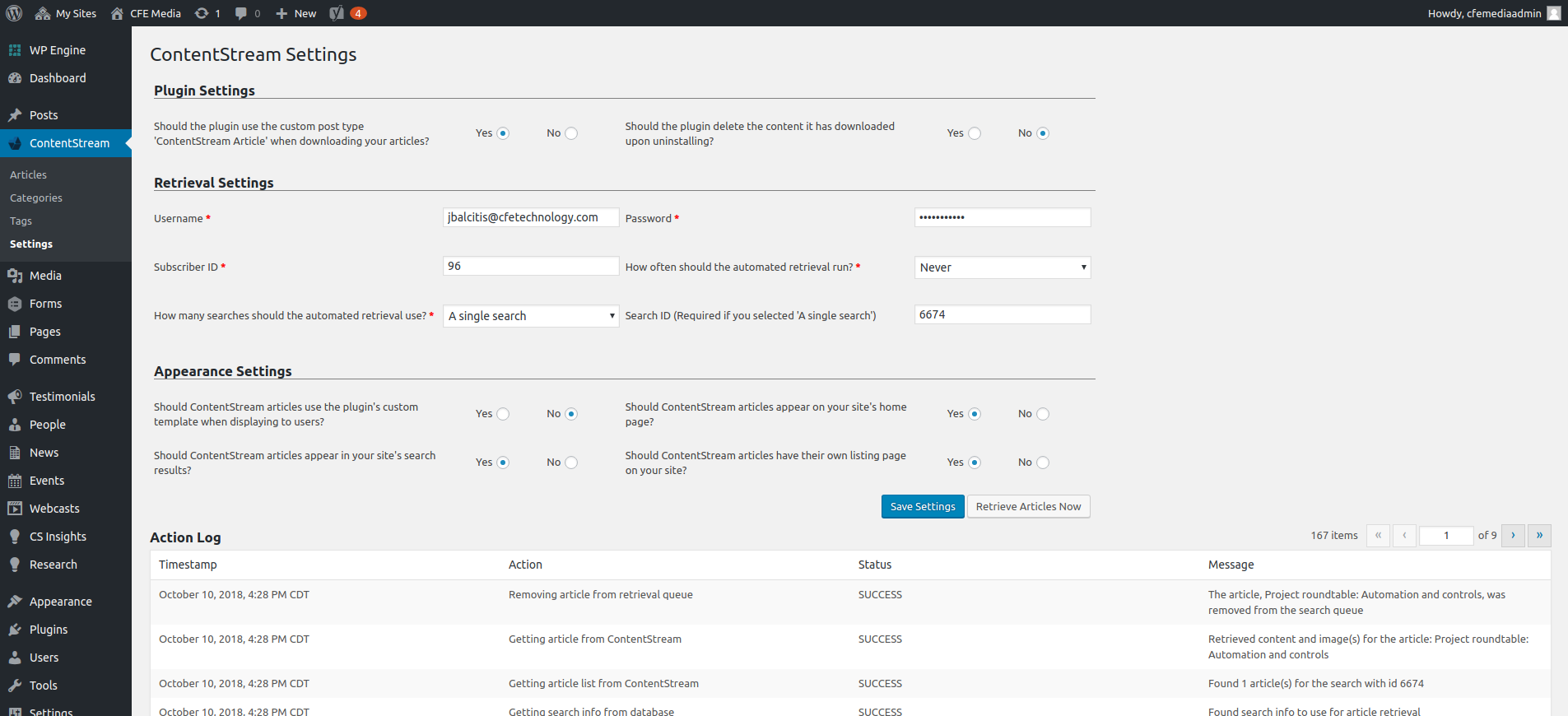This screenshot has height=716, width=1568.
Task: Click the Dashboard gauge icon
Action: [x=15, y=78]
